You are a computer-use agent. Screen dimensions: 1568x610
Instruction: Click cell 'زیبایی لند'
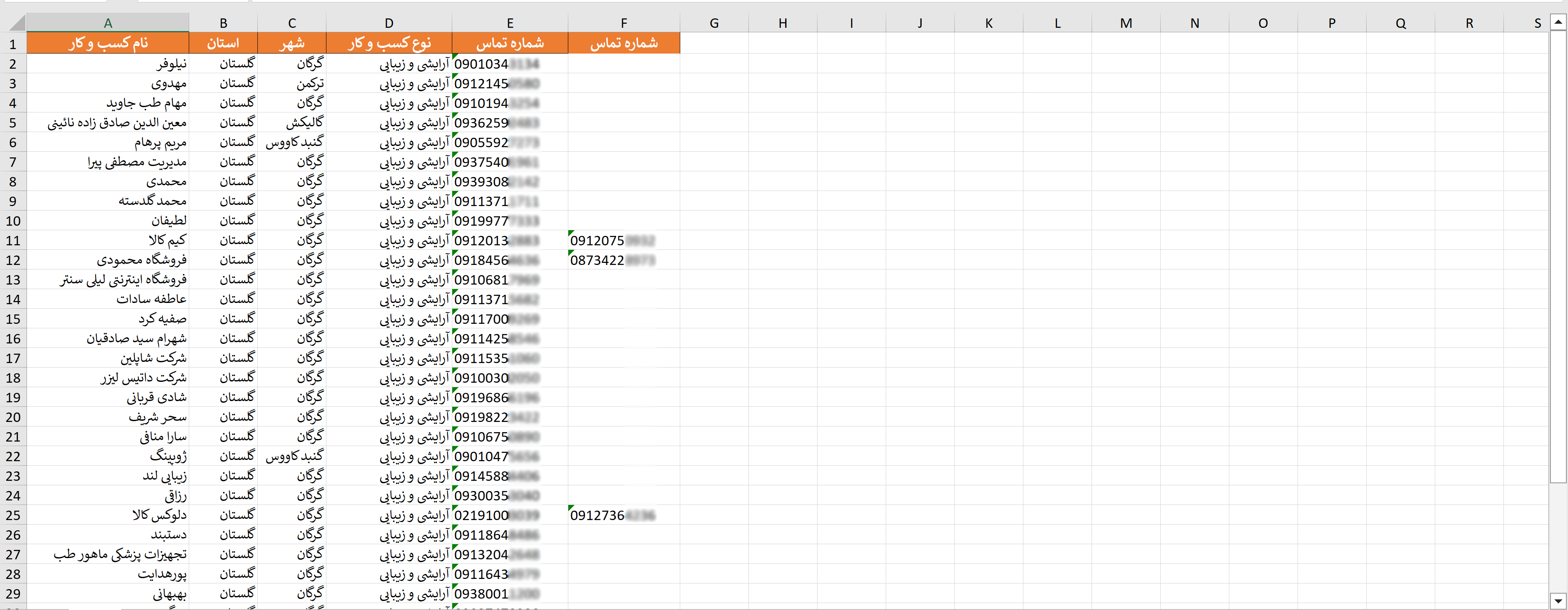pos(108,475)
